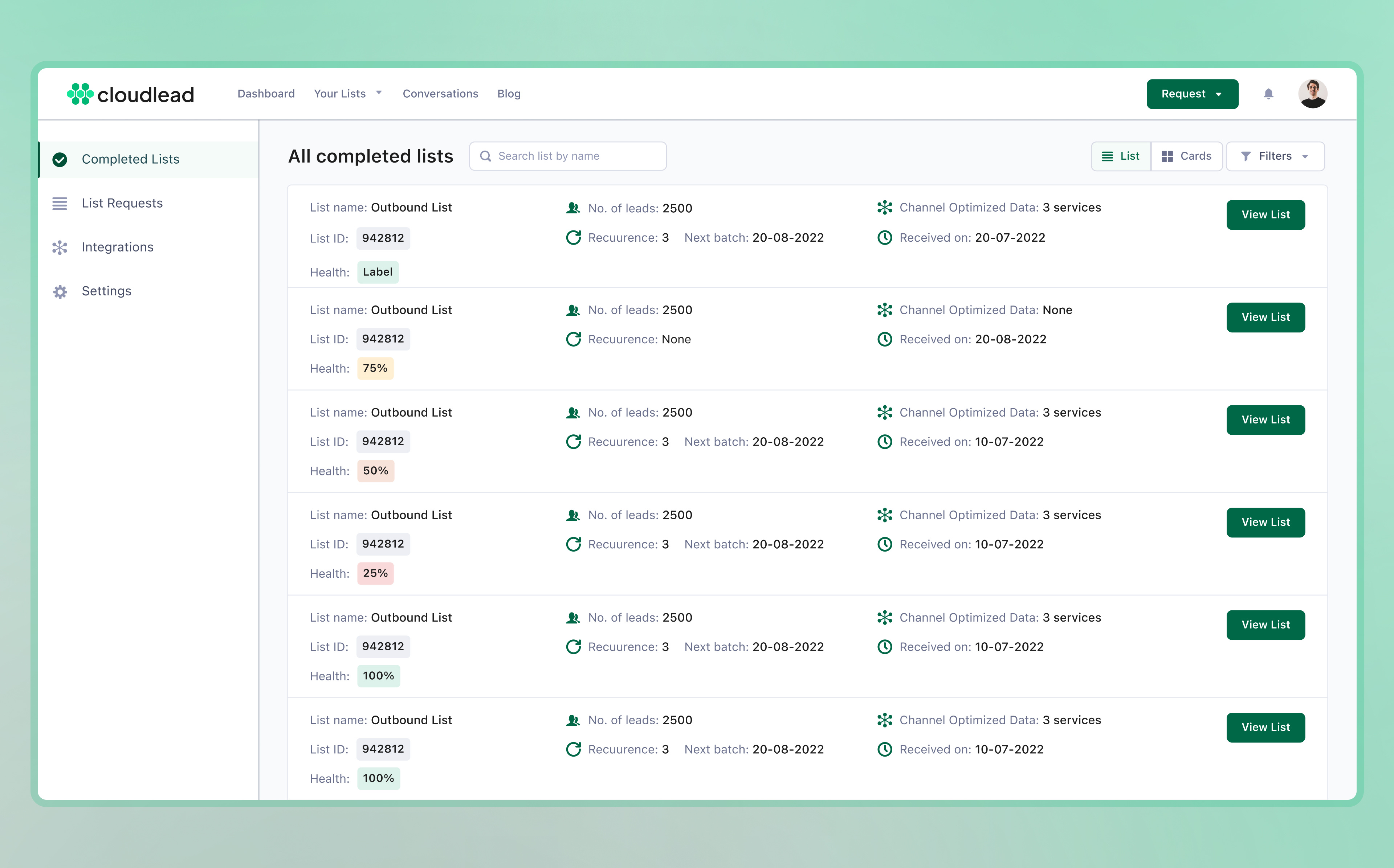Expand the Your Lists menu

point(348,94)
